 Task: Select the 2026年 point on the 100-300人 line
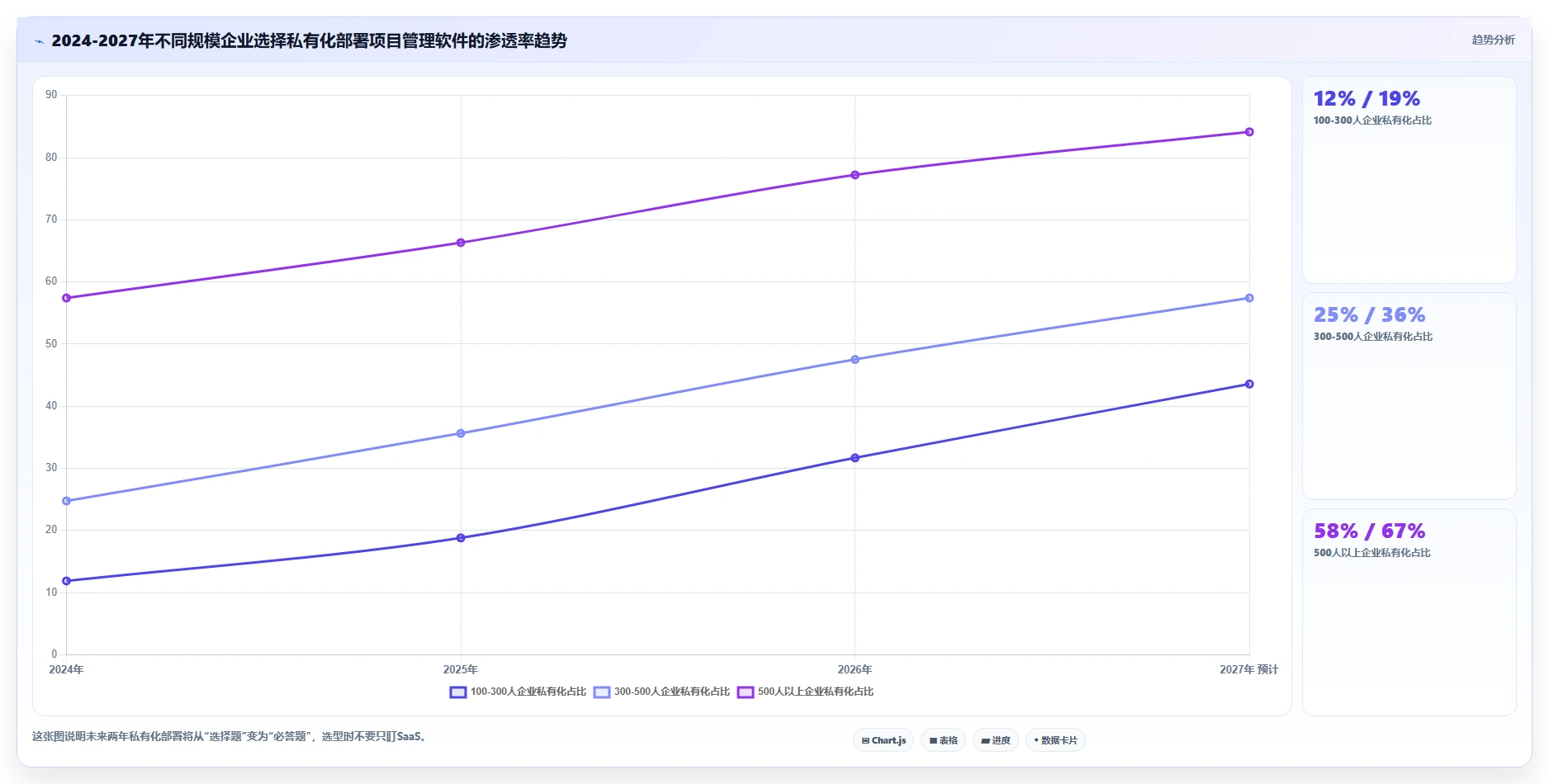tap(855, 458)
